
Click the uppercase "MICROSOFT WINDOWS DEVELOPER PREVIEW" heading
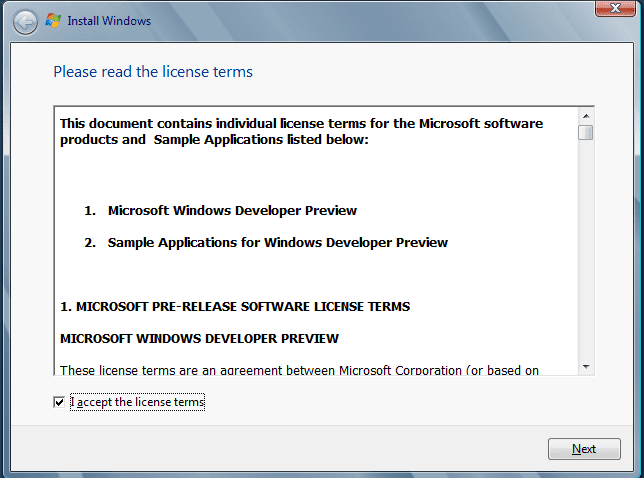pyautogui.click(x=200, y=338)
